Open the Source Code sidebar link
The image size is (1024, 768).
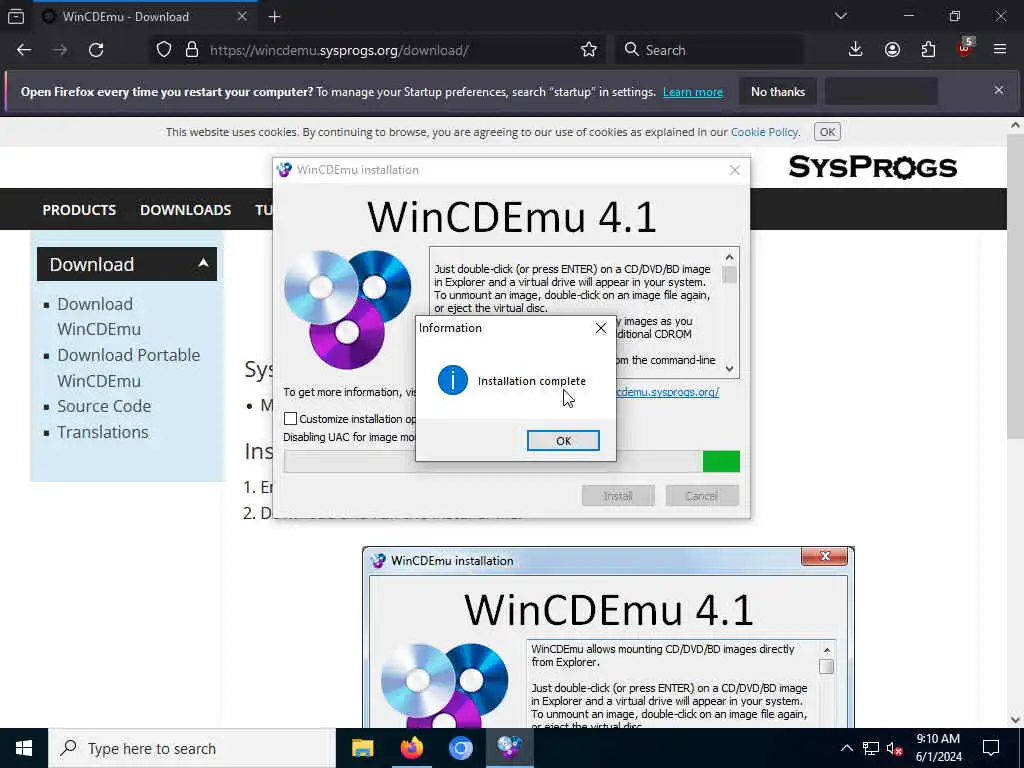104,406
